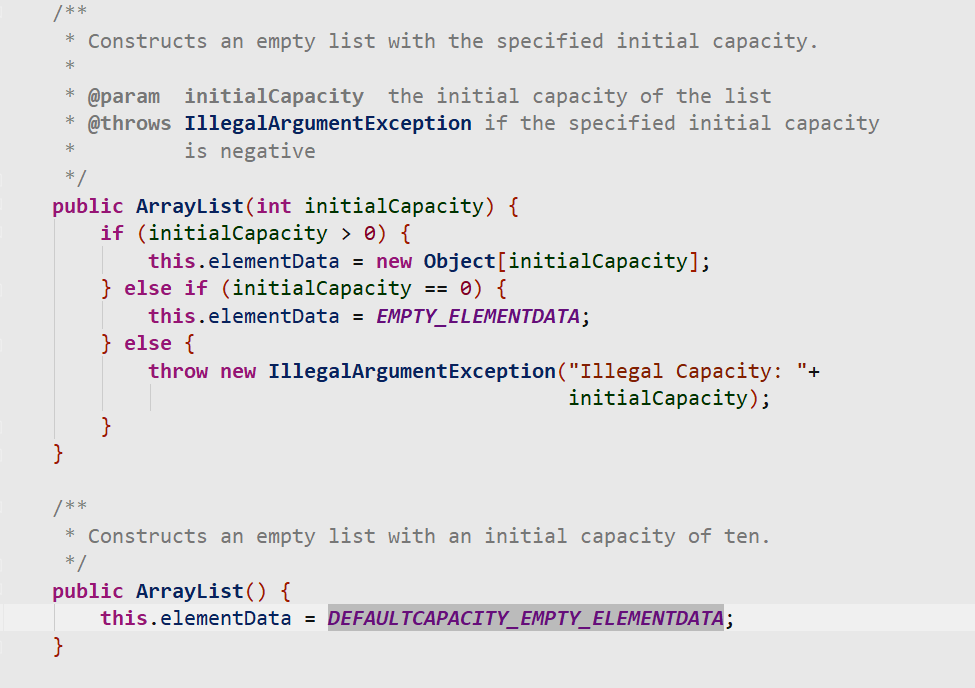Screen dimensions: 975x688
Task: Click bold initialCapacity in the @param line
Action: coord(274,96)
